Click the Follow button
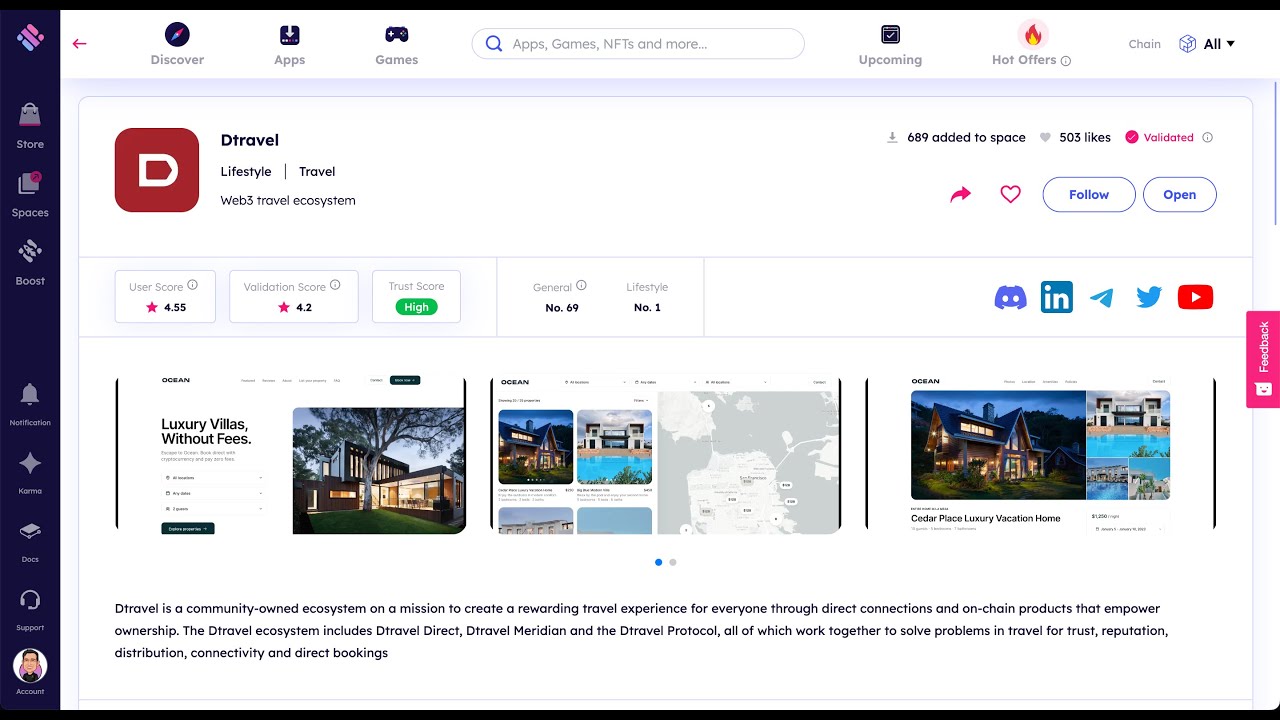Viewport: 1280px width, 720px height. (x=1089, y=195)
